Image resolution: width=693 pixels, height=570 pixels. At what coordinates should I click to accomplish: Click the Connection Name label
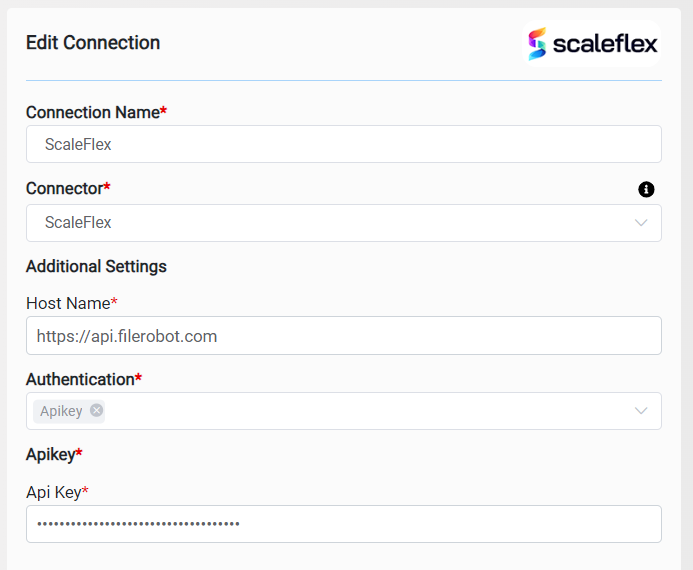93,112
